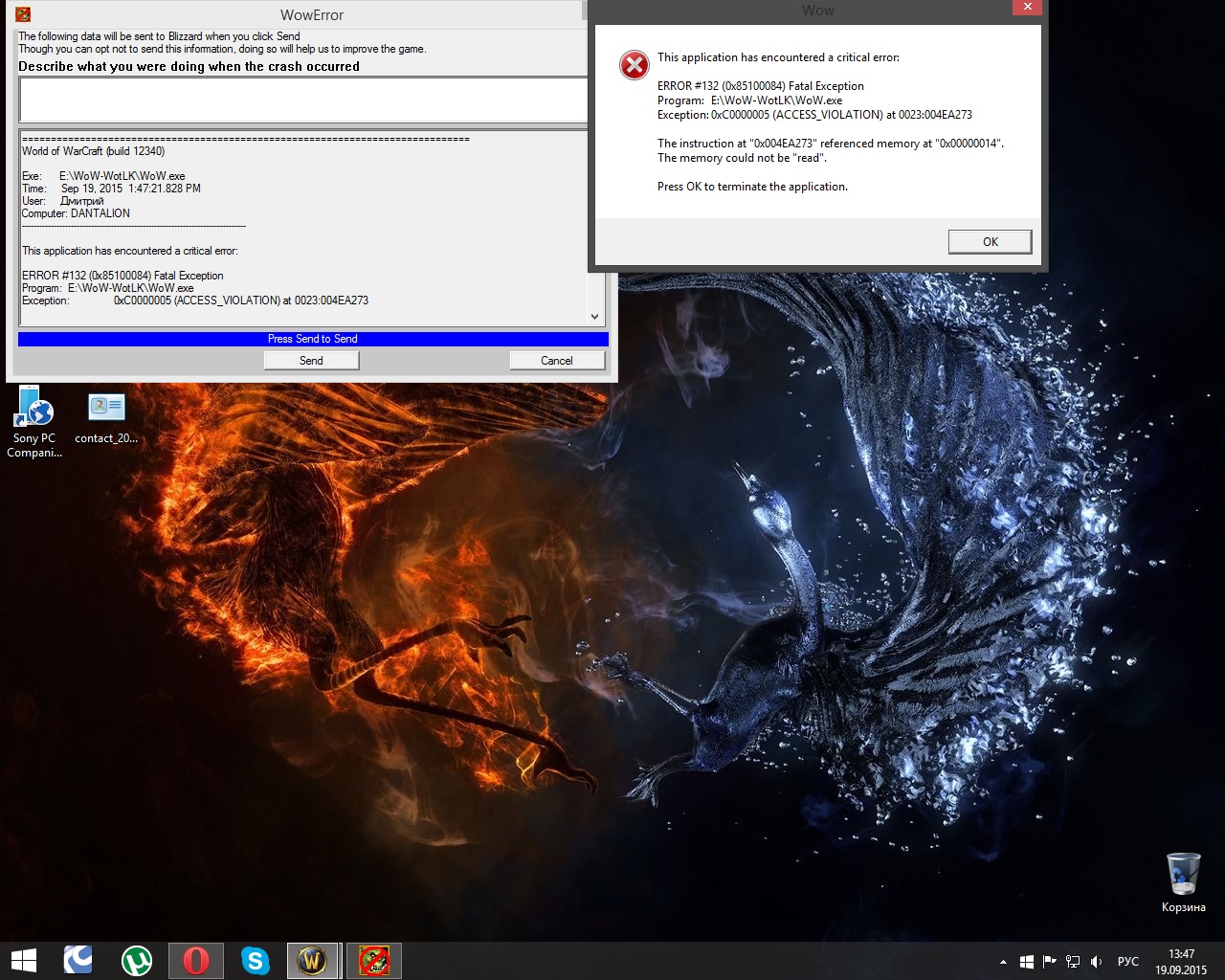Click 'World of WarCraft (build 12340)' log line
This screenshot has height=980, width=1225.
click(x=94, y=151)
